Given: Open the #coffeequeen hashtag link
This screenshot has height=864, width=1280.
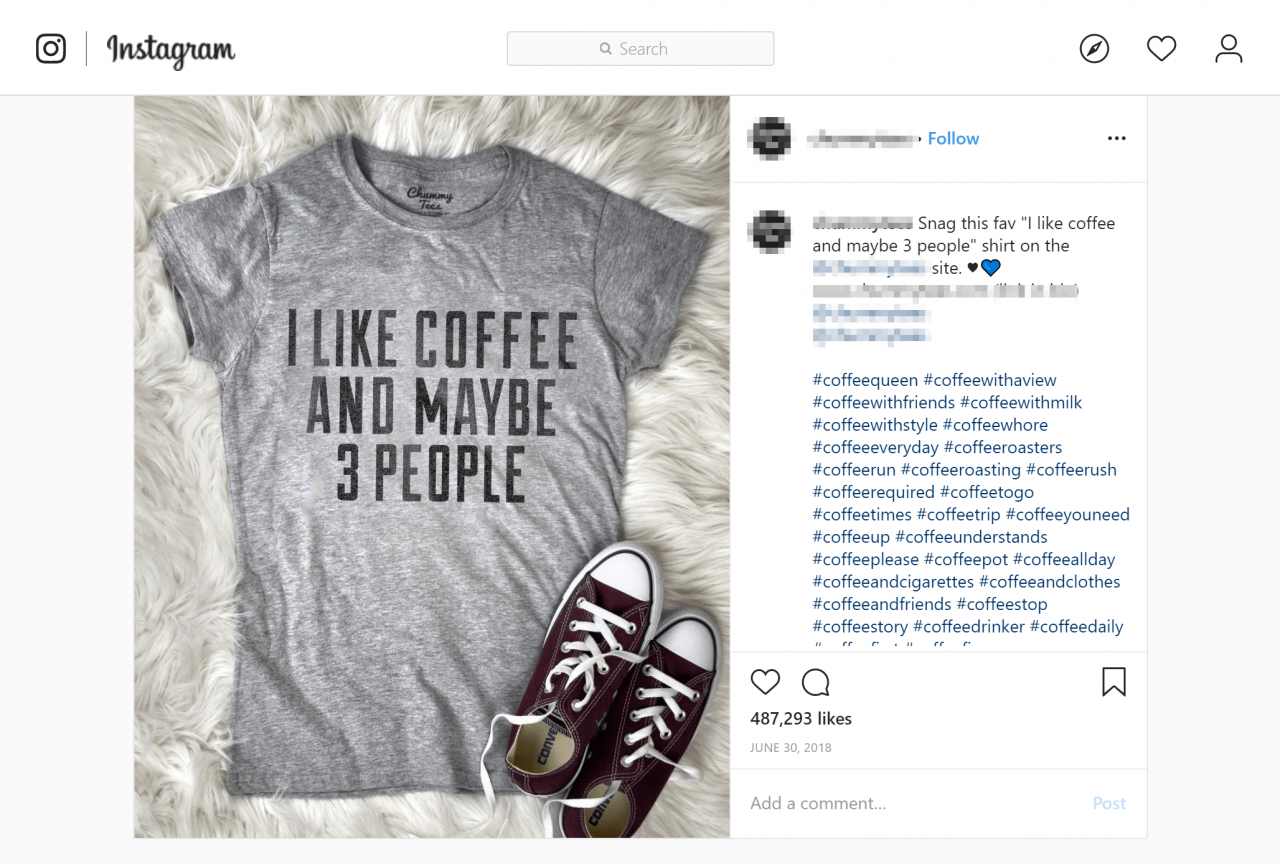Looking at the screenshot, I should (x=864, y=380).
